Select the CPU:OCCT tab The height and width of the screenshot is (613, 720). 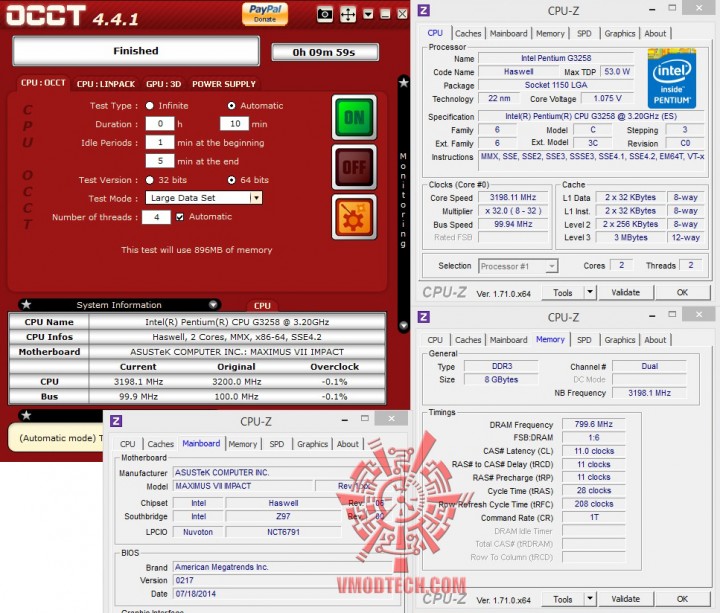click(x=43, y=83)
